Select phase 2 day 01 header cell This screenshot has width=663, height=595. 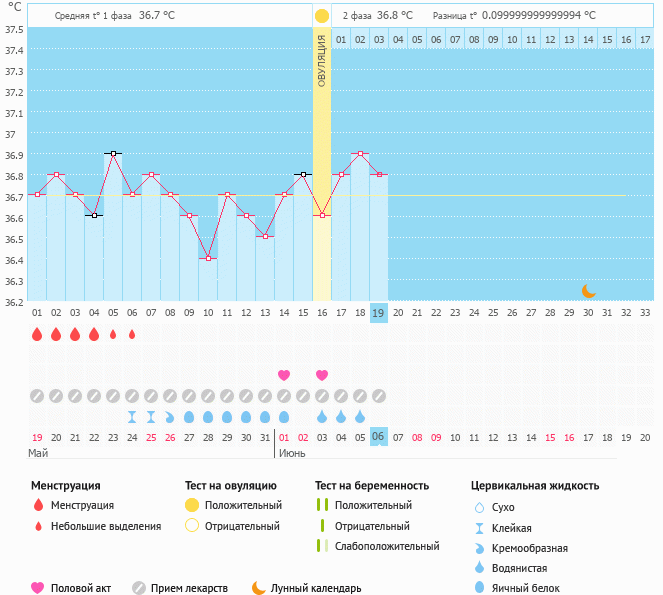click(x=341, y=39)
